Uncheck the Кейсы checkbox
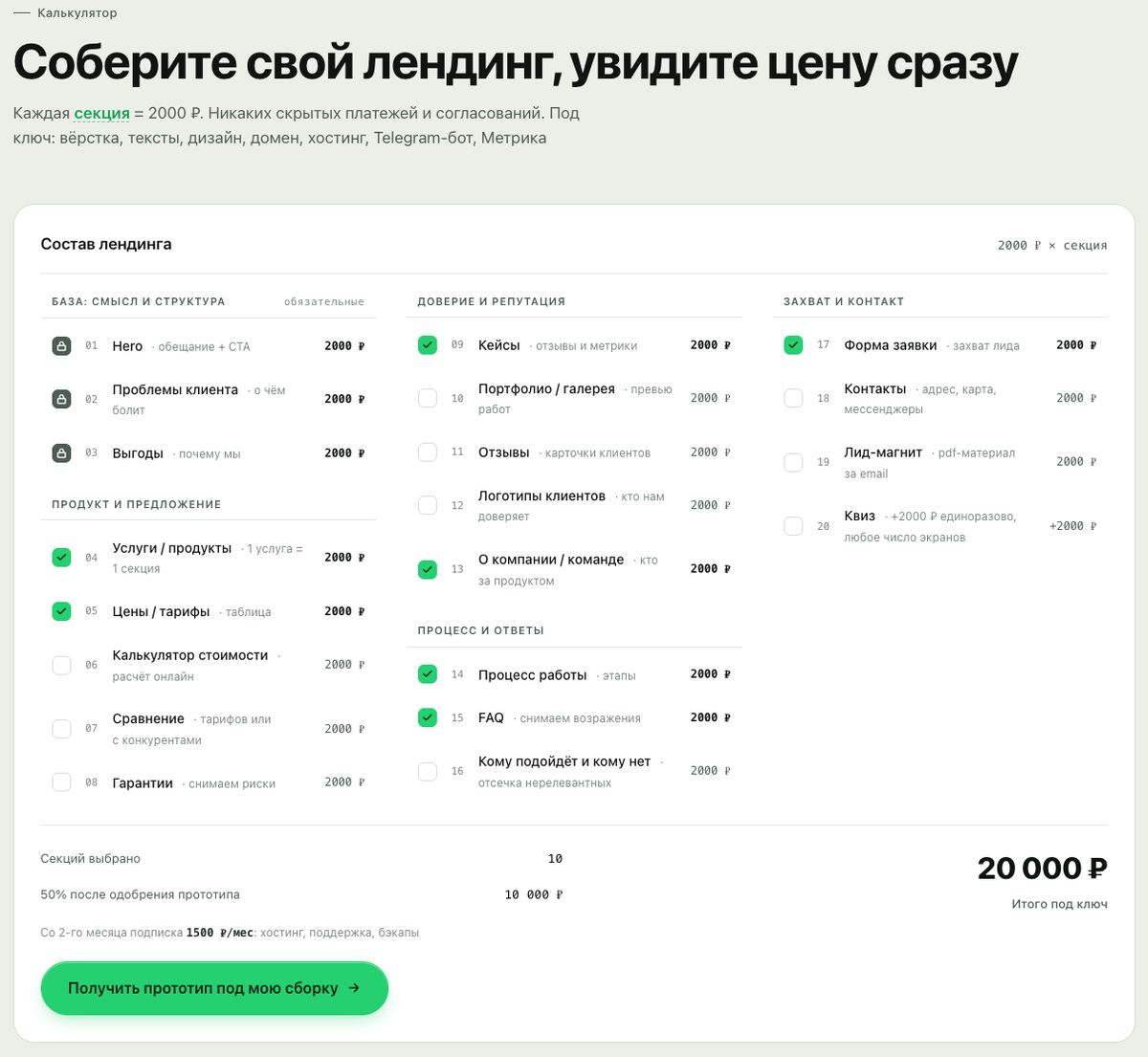The image size is (1148, 1057). pos(428,345)
